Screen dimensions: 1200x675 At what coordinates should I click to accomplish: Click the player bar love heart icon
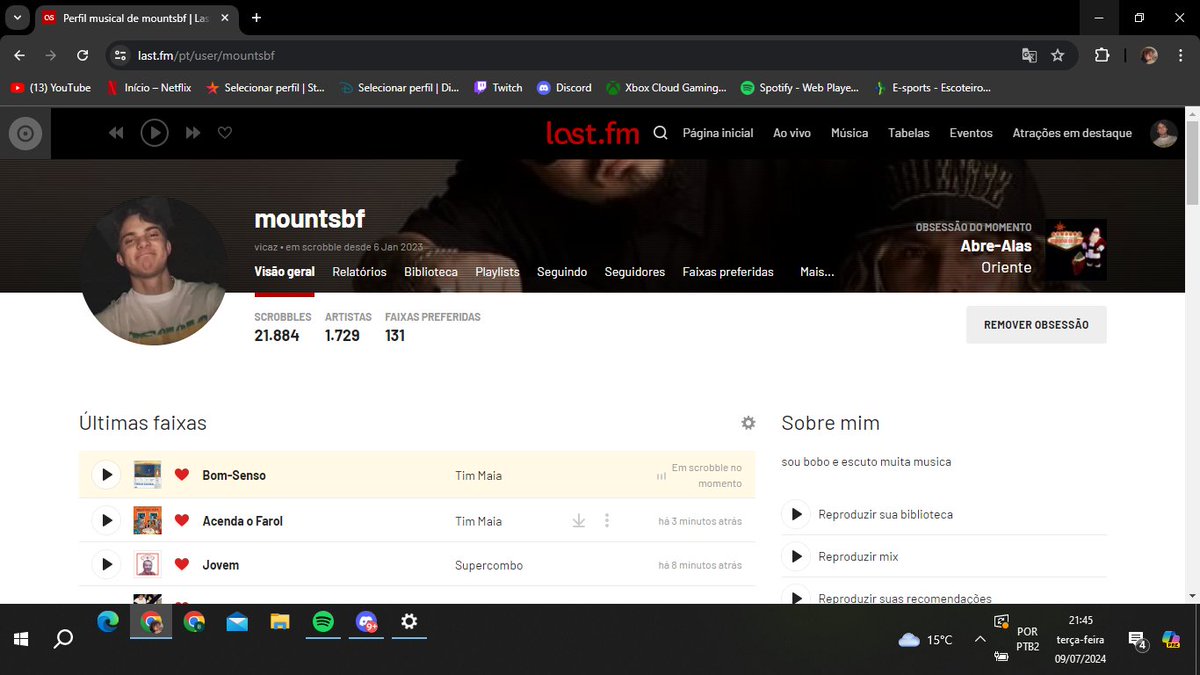click(x=225, y=132)
